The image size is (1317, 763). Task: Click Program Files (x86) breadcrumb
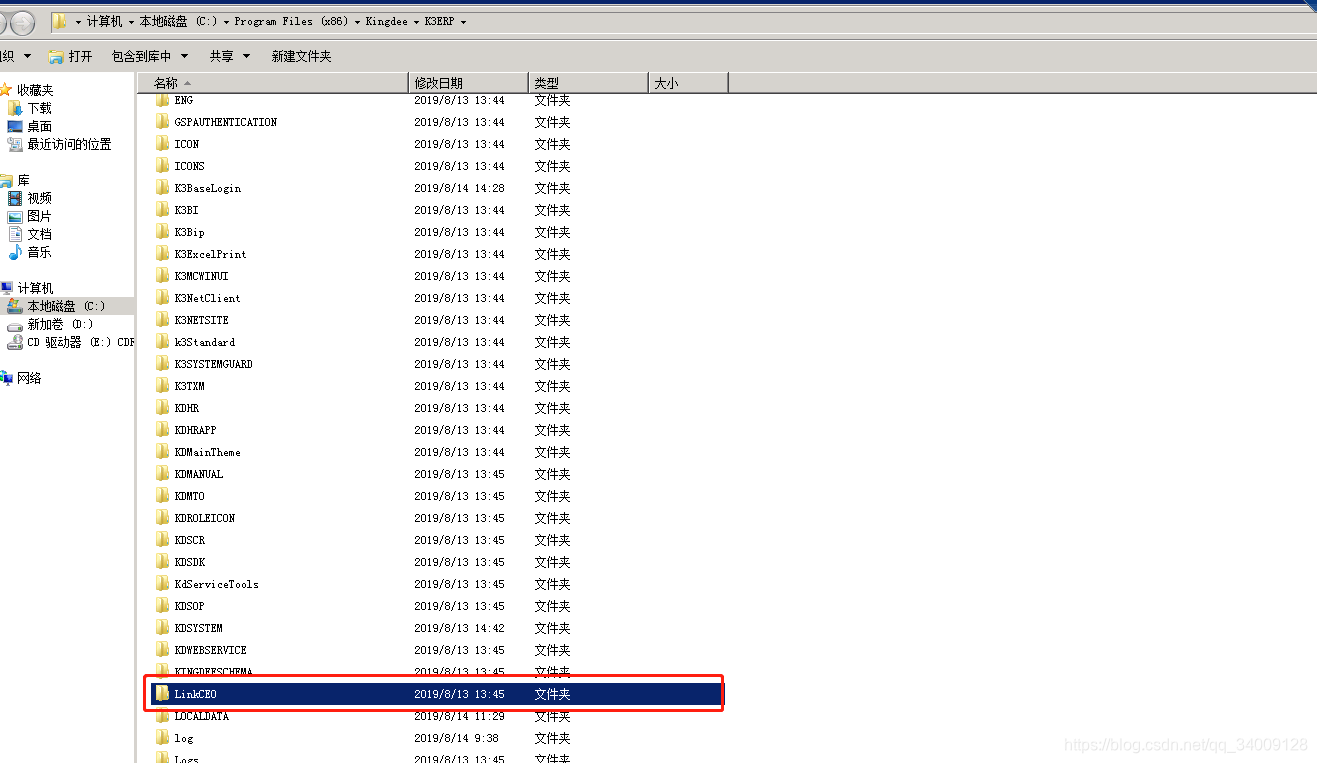(291, 21)
